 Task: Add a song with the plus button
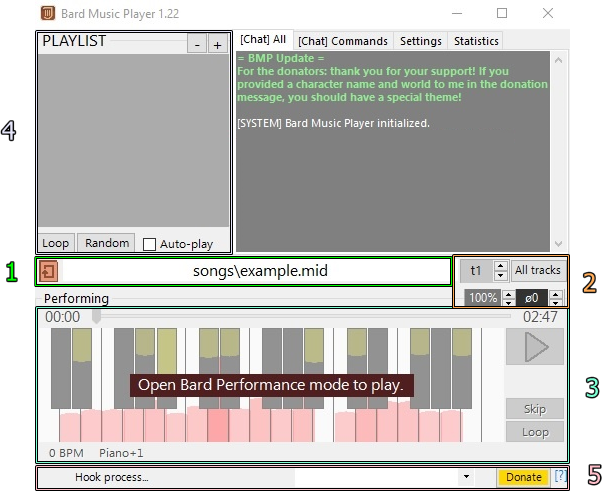pos(218,44)
